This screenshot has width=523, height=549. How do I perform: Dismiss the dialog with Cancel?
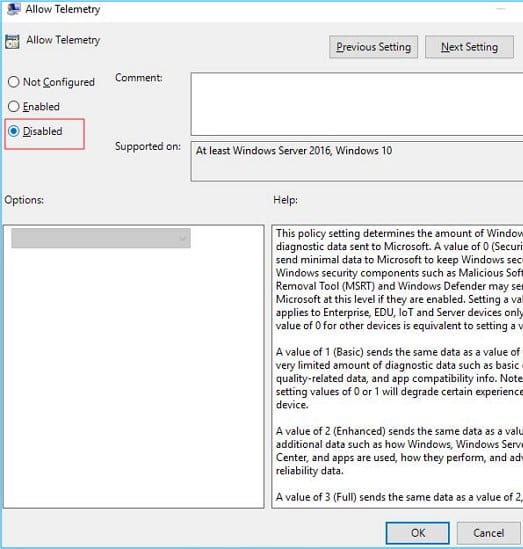coord(489,533)
